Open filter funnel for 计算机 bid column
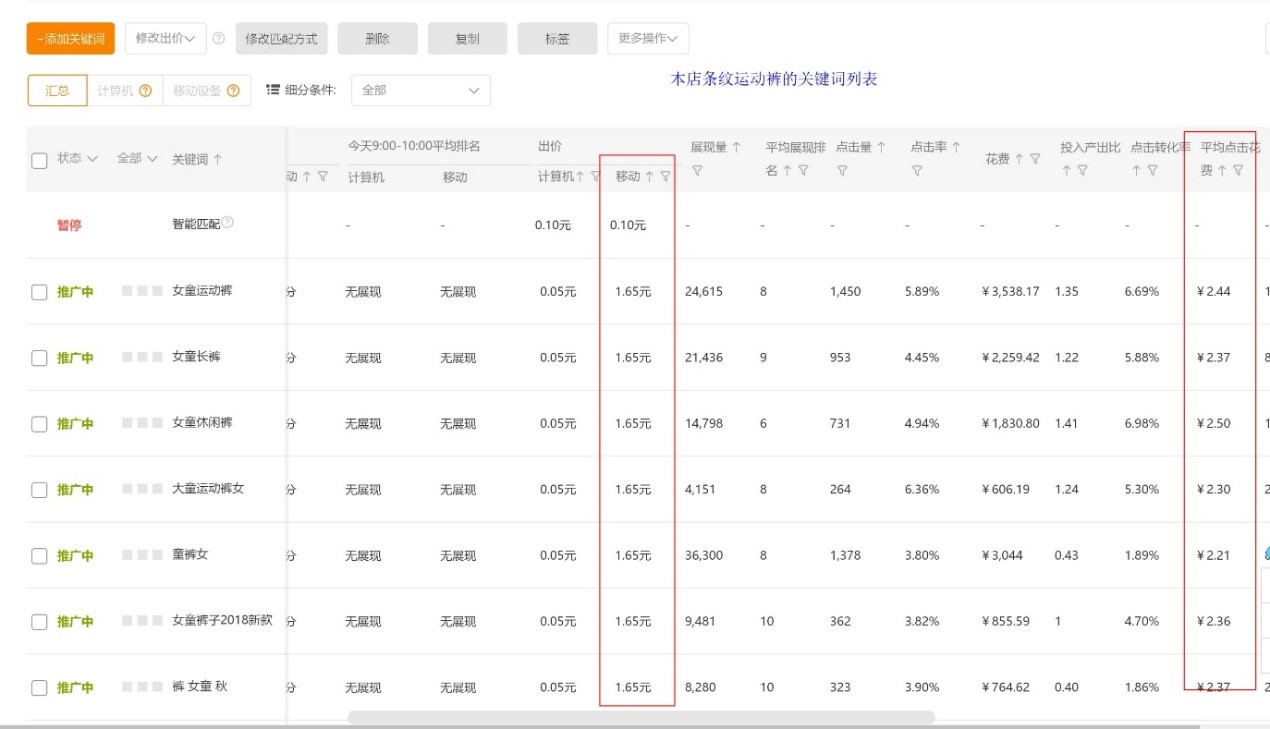Image resolution: width=1270 pixels, height=729 pixels. click(596, 177)
